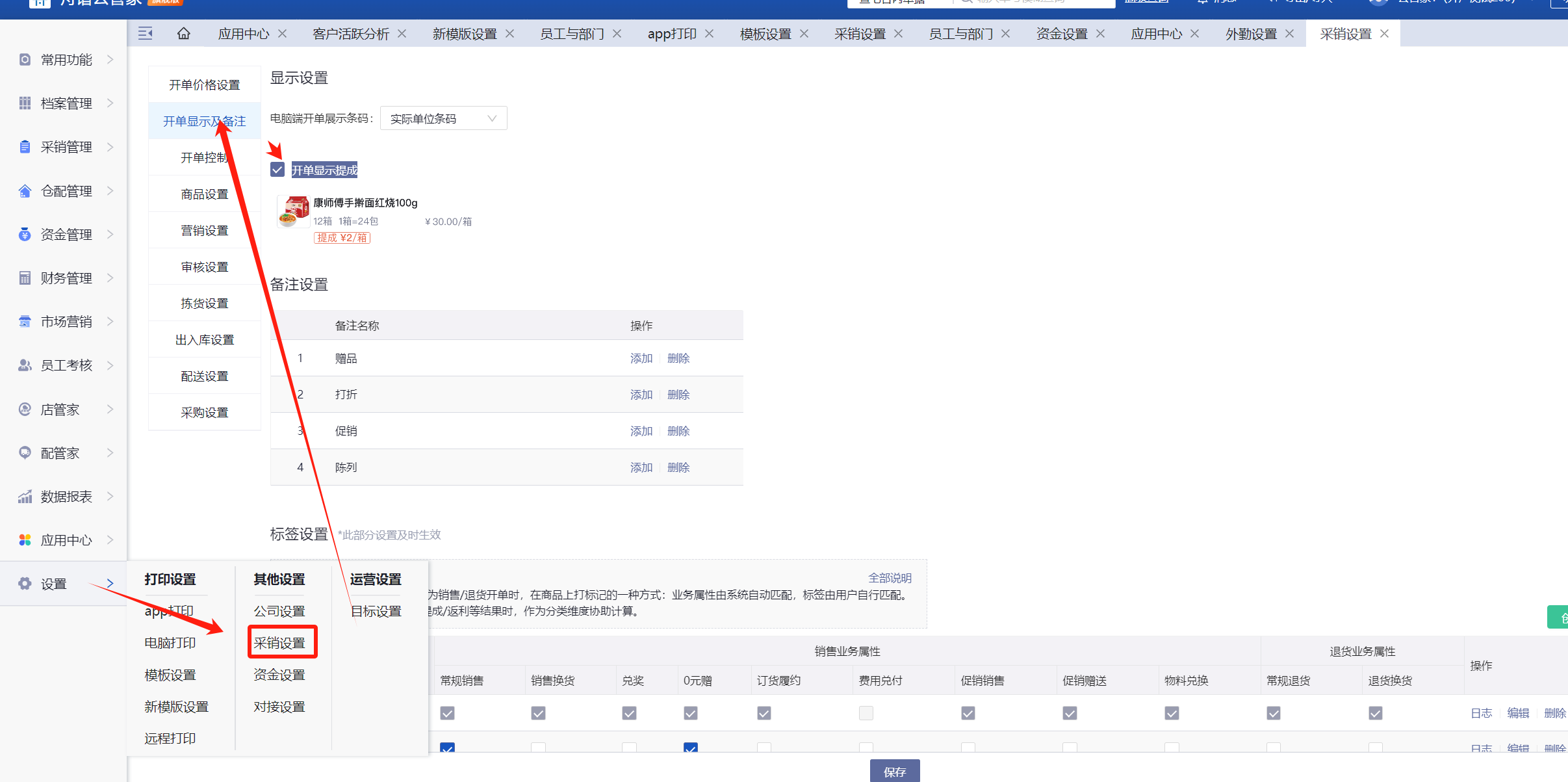Click 添加 link for 赠品 row

641,358
